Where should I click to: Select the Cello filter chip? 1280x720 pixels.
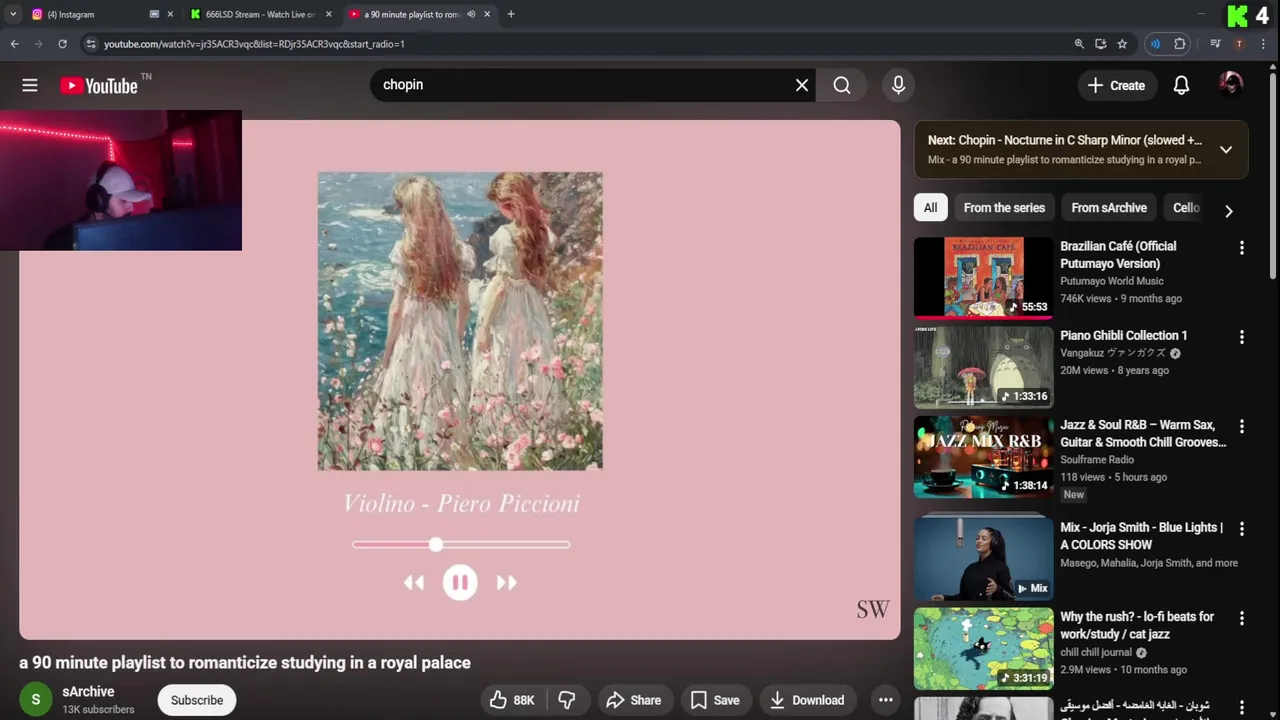click(1186, 208)
